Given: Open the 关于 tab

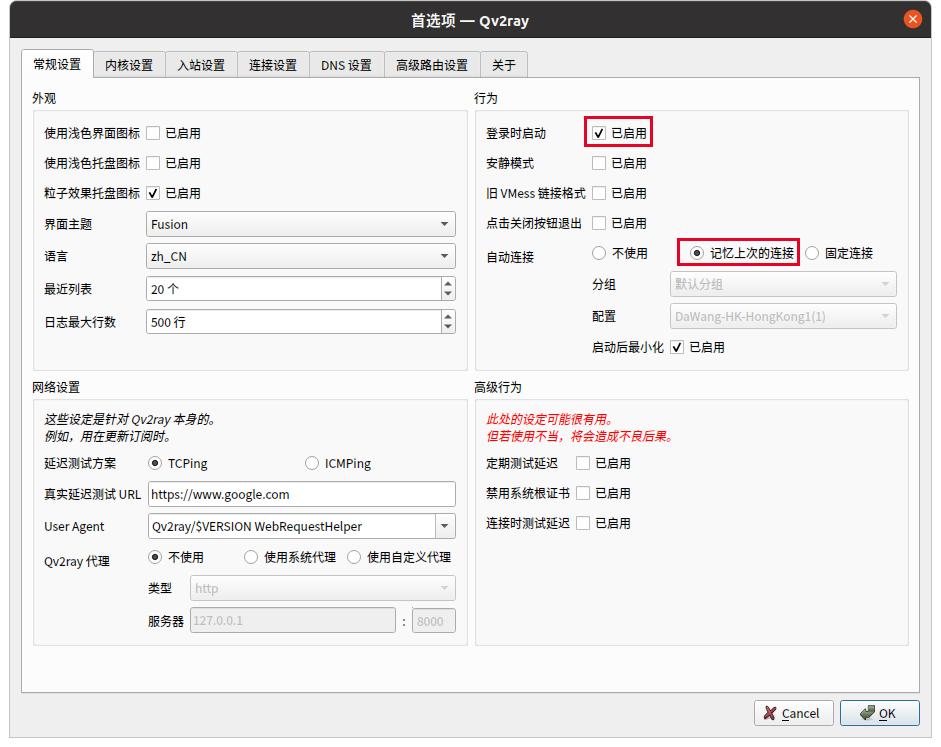Looking at the screenshot, I should (x=504, y=63).
